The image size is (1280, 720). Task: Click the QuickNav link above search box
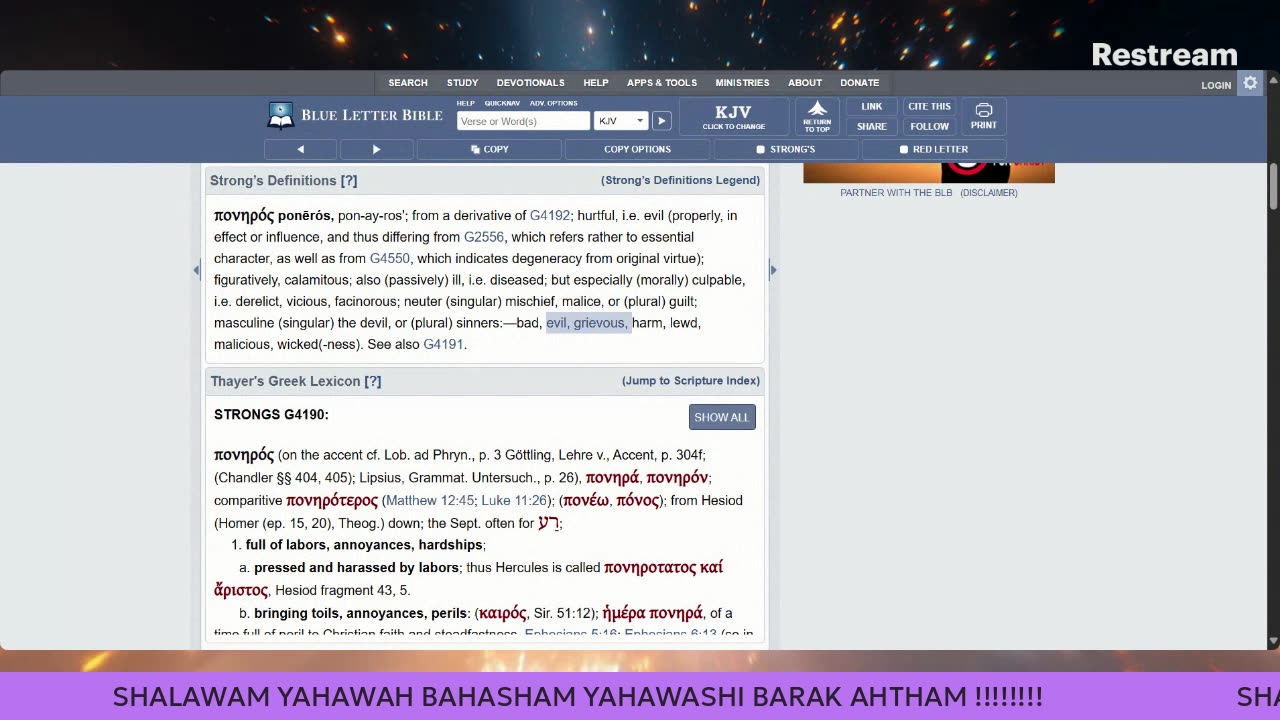(502, 103)
